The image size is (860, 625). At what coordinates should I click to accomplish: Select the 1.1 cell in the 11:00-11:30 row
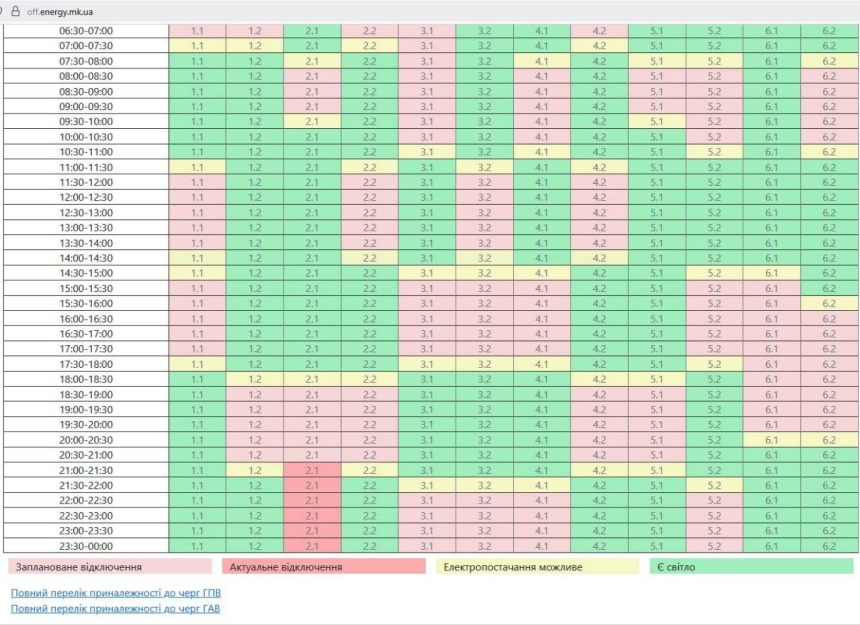pos(197,167)
